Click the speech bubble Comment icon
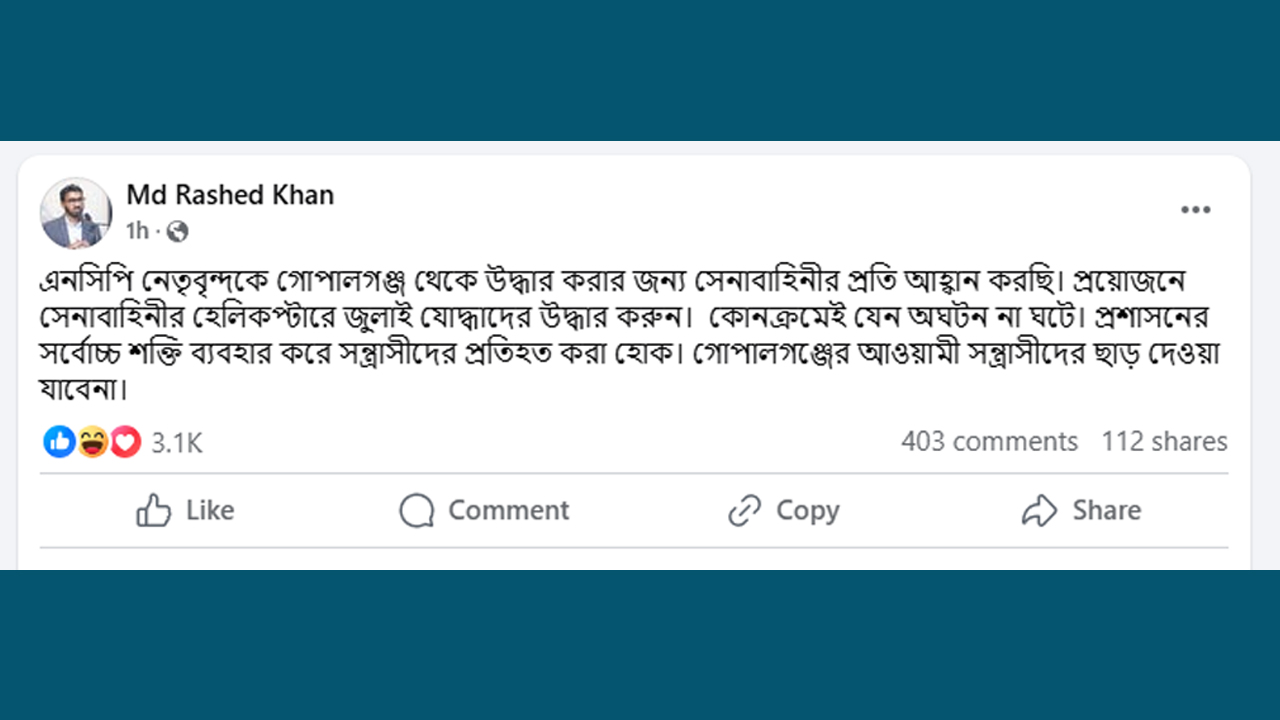The width and height of the screenshot is (1280, 720). pos(416,511)
